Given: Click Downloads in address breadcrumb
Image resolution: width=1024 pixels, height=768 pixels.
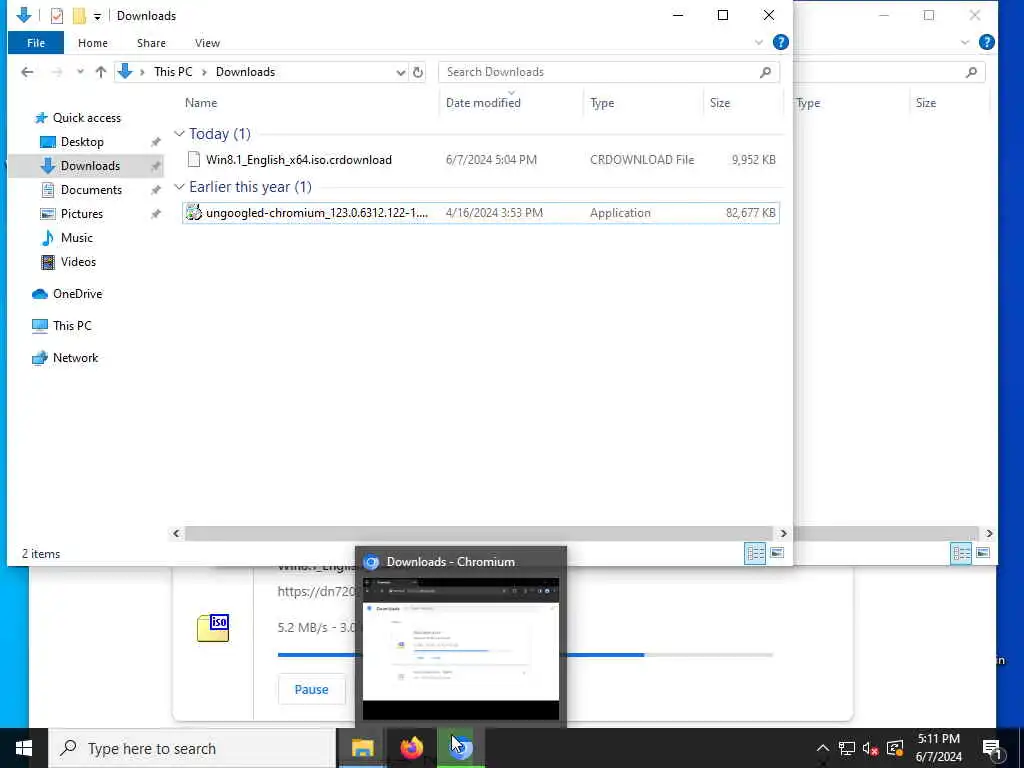Looking at the screenshot, I should coord(246,72).
